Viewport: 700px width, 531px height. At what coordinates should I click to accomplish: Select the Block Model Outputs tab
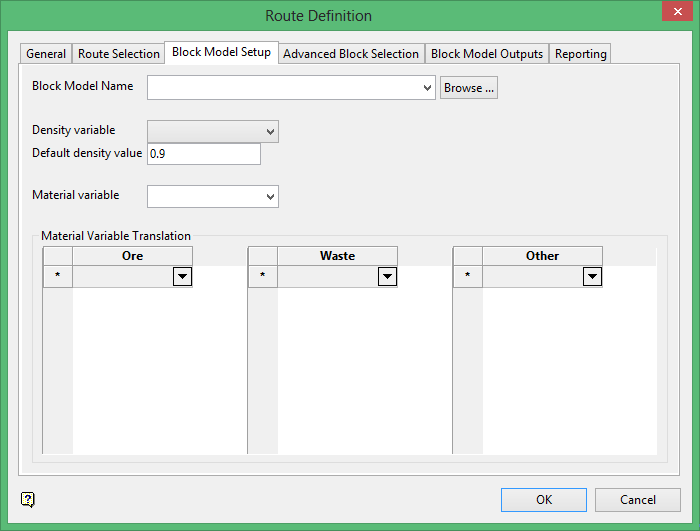[487, 54]
